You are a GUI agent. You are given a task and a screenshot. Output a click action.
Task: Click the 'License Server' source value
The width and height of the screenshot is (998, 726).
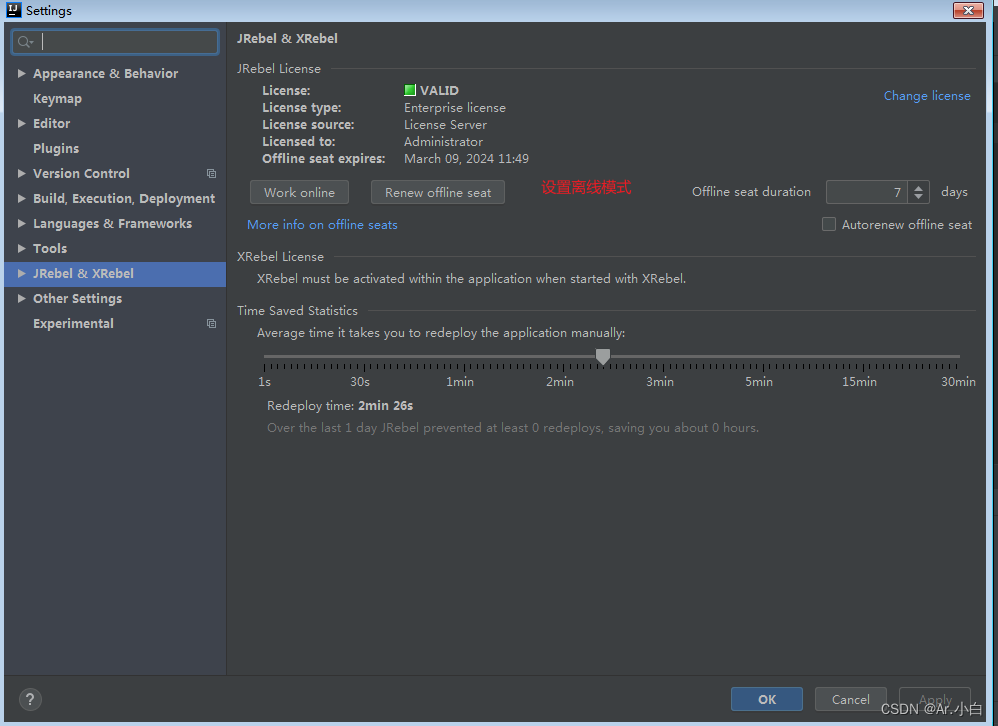pyautogui.click(x=446, y=125)
